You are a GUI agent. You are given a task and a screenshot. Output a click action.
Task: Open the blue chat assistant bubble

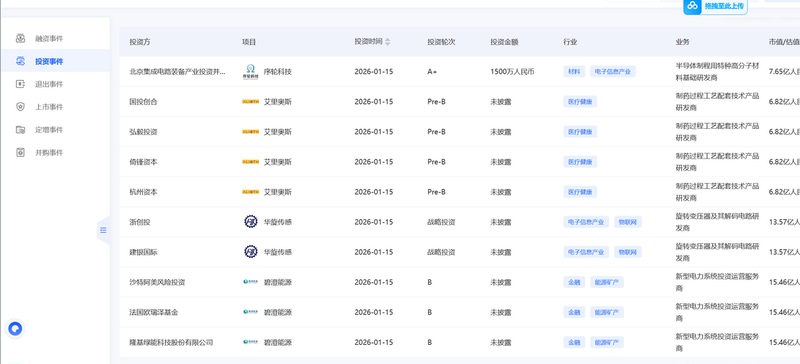(x=15, y=328)
